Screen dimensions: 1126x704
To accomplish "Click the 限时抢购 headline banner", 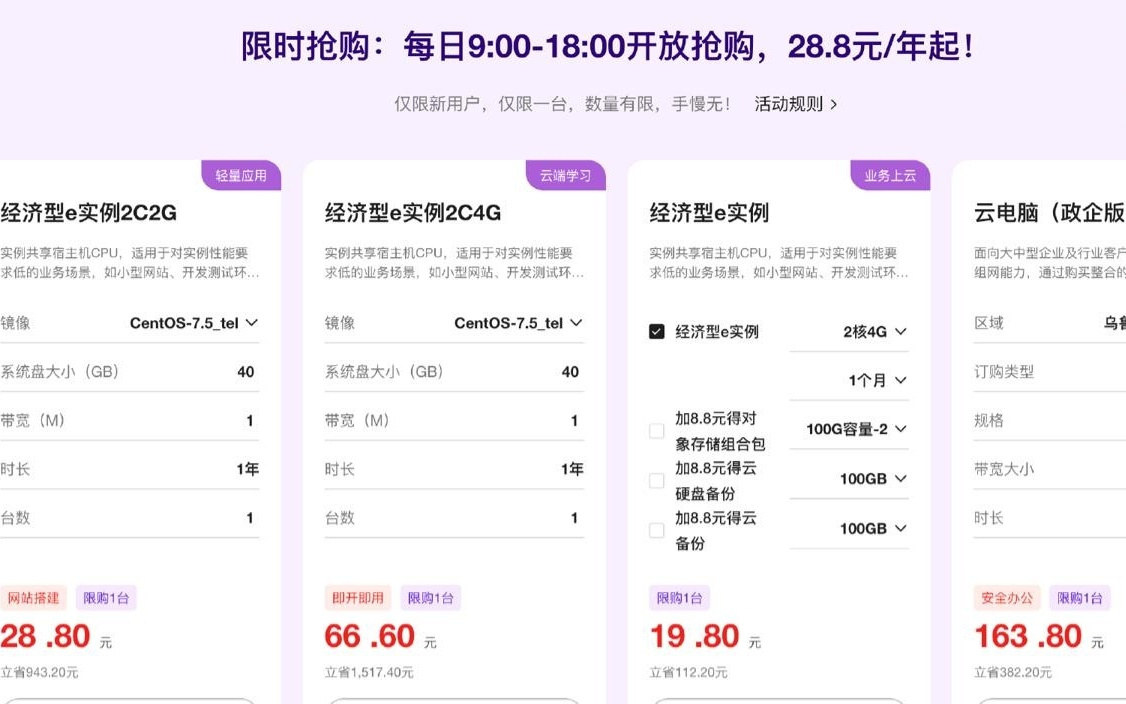I will [x=608, y=47].
